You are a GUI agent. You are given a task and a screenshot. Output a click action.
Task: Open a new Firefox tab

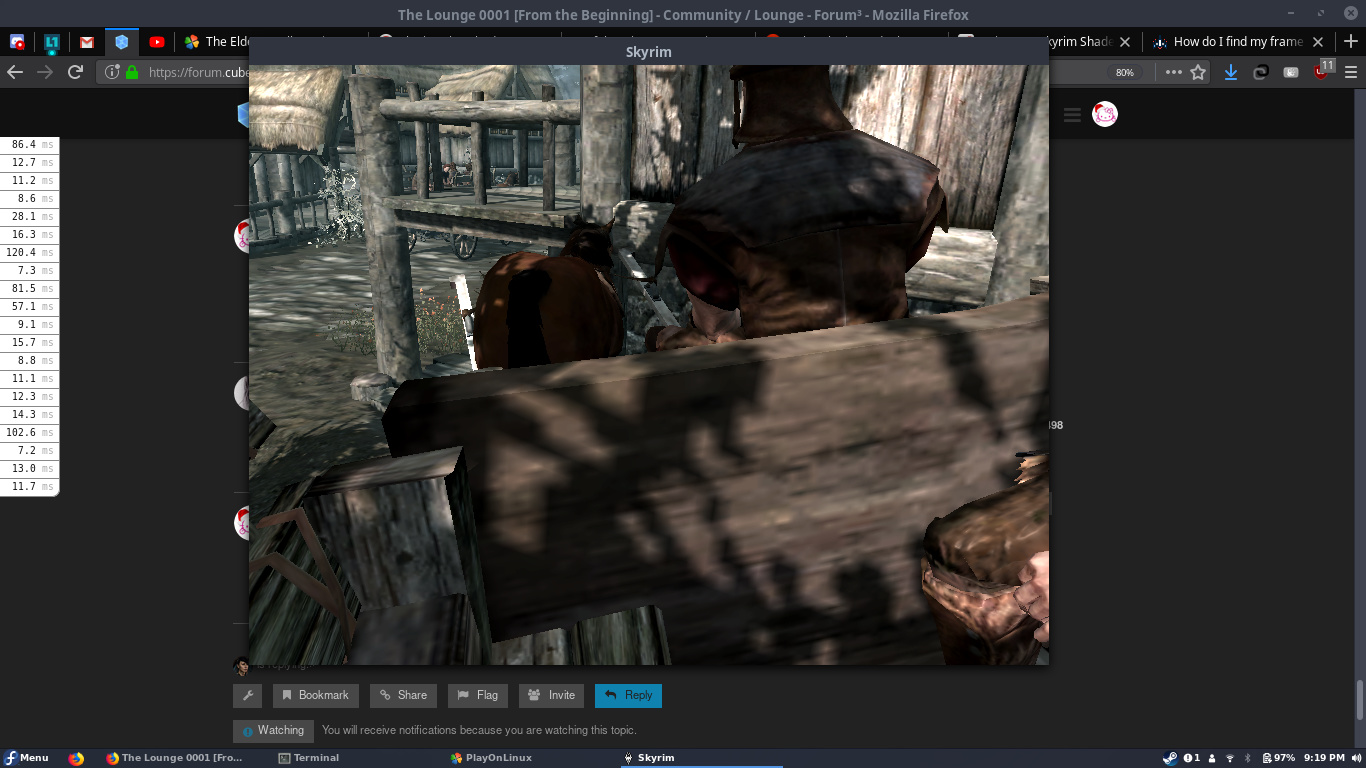(x=1351, y=42)
